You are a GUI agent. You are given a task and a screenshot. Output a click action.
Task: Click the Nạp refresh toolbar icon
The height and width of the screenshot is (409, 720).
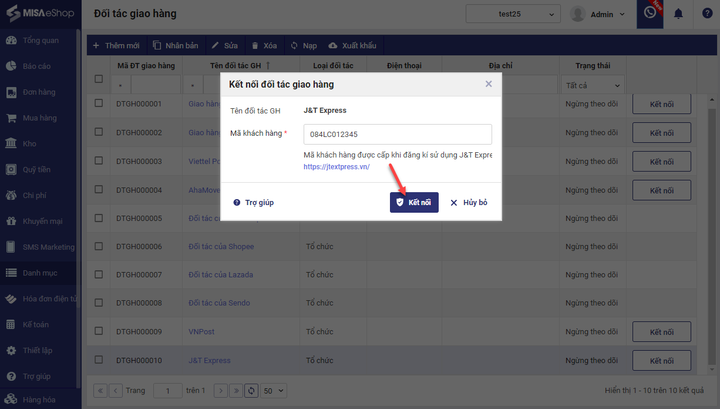tap(303, 46)
